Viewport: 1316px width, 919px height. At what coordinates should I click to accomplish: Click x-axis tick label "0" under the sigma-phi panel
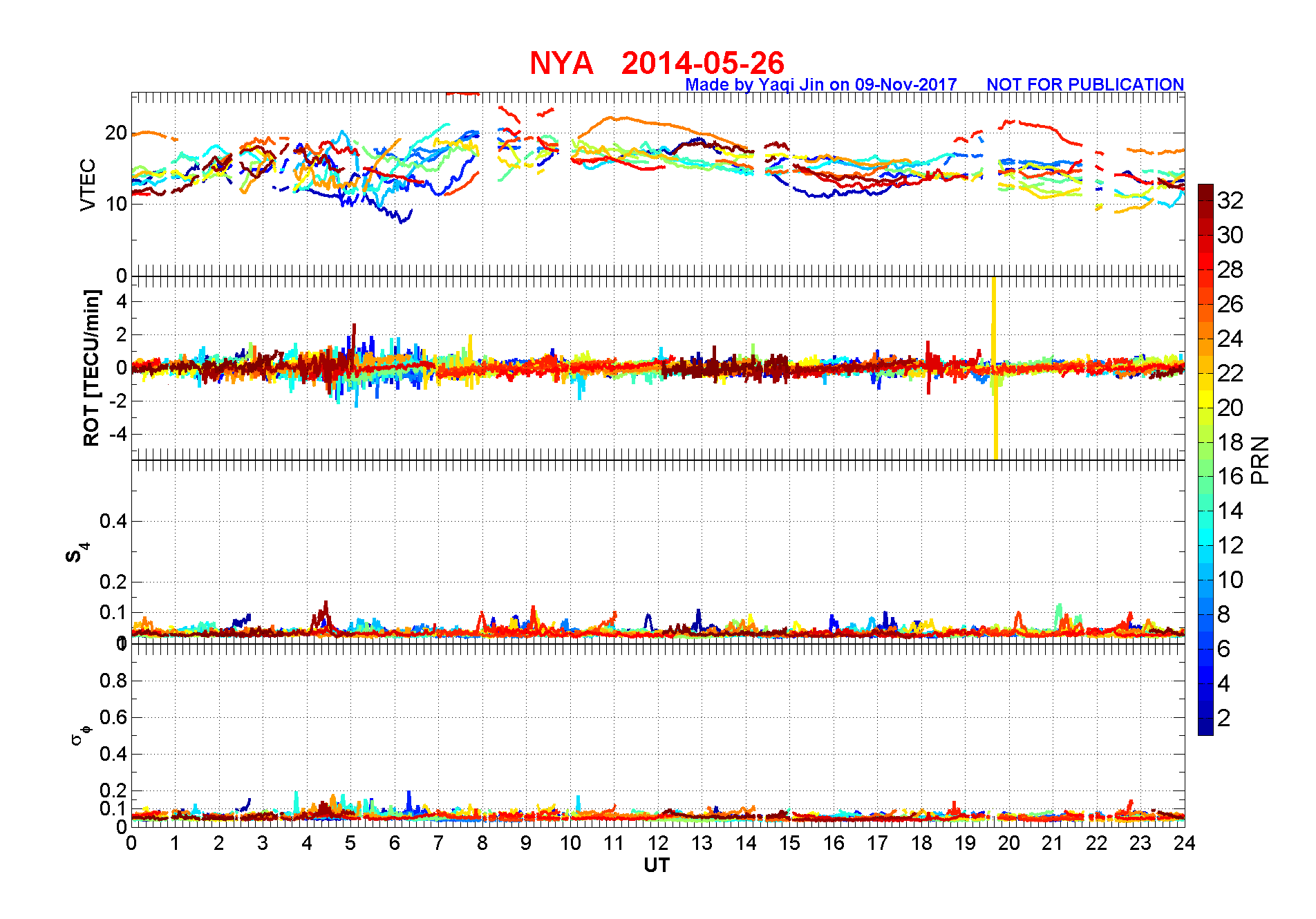131,844
